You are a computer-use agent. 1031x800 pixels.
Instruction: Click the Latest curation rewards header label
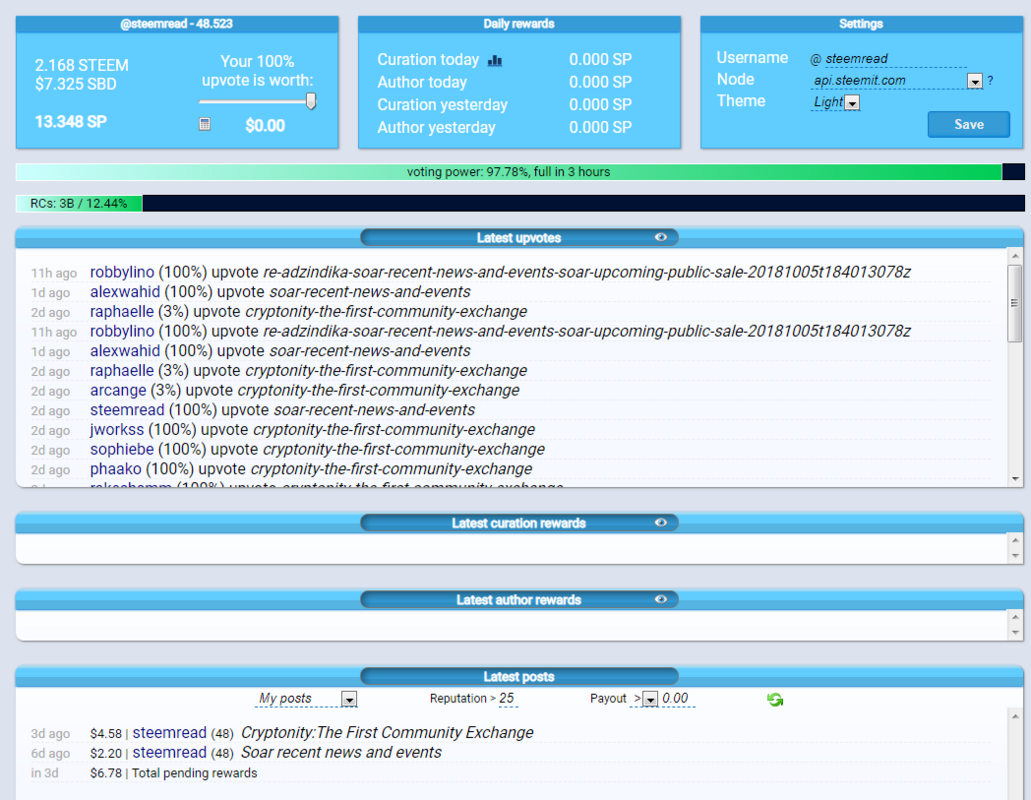[x=519, y=523]
